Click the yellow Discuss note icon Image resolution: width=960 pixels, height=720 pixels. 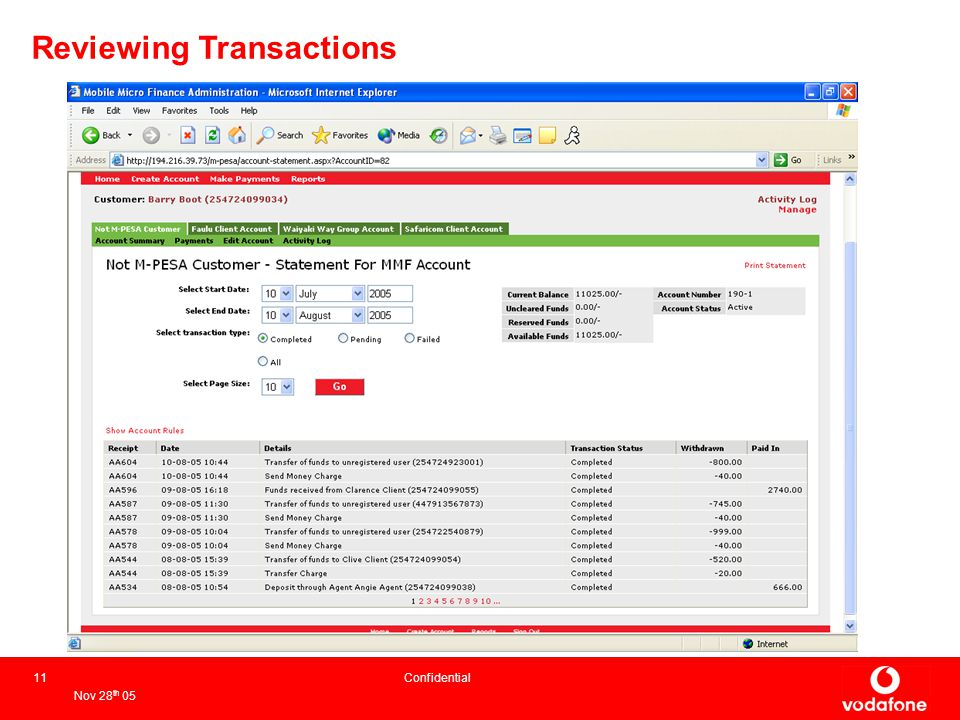coord(547,135)
